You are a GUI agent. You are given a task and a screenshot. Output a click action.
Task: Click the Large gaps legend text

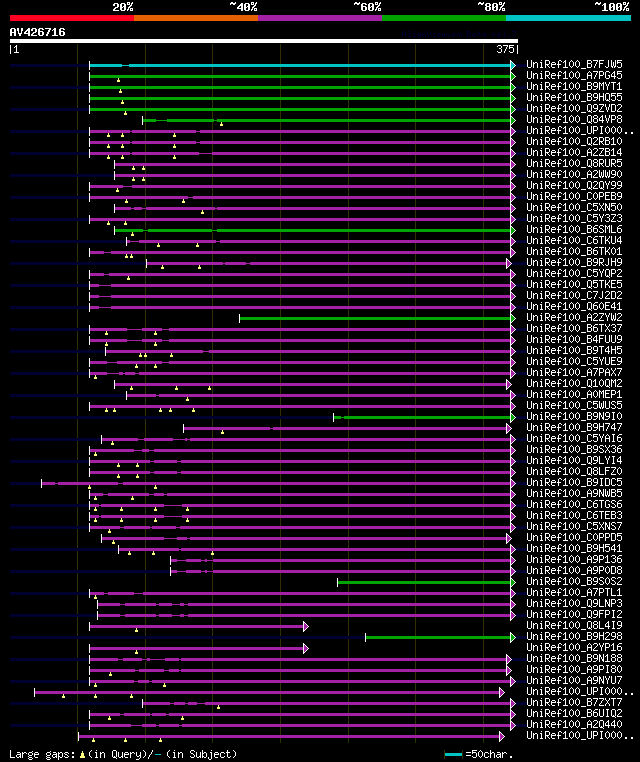pos(123,754)
